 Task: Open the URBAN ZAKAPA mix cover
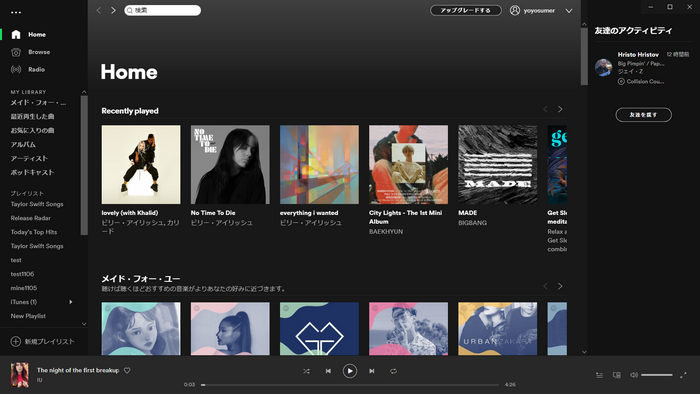coord(498,329)
